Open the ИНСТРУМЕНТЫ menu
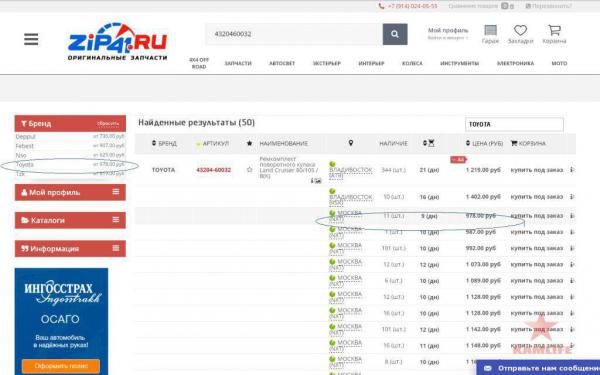Screen dimensions: 600x375 pos(460,63)
